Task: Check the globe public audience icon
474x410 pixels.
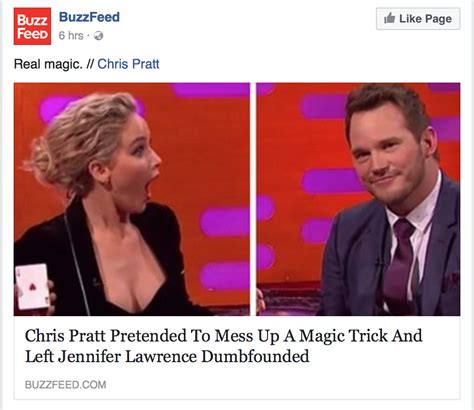Action: coord(98,36)
